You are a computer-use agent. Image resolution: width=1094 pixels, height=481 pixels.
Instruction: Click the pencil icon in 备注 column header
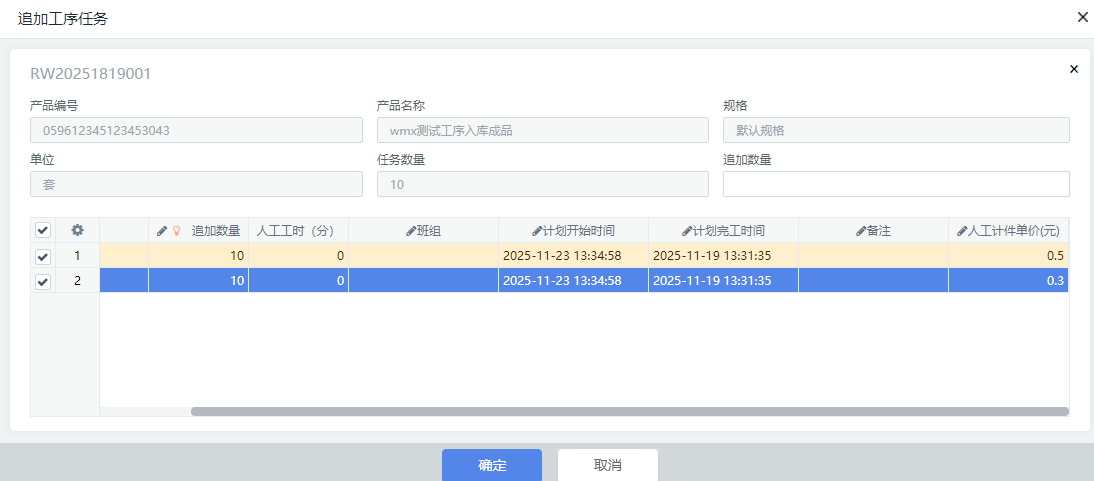point(861,231)
